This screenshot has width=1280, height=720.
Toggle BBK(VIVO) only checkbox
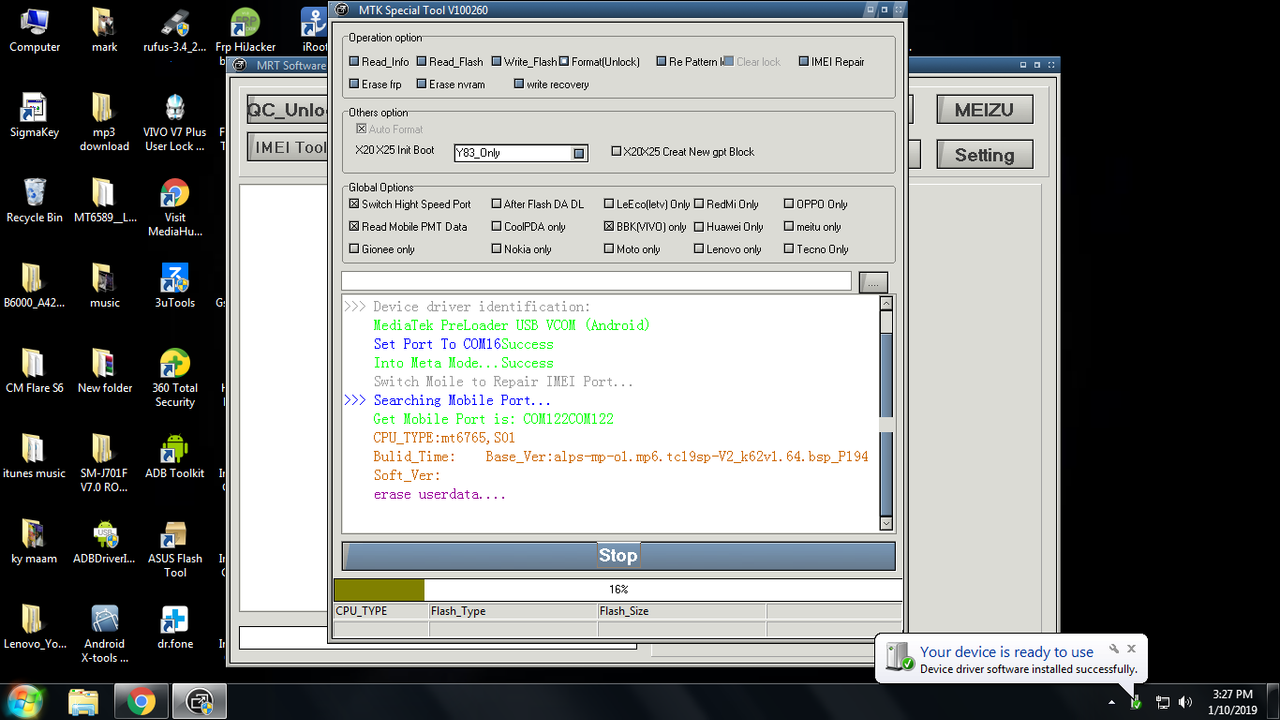pyautogui.click(x=645, y=227)
